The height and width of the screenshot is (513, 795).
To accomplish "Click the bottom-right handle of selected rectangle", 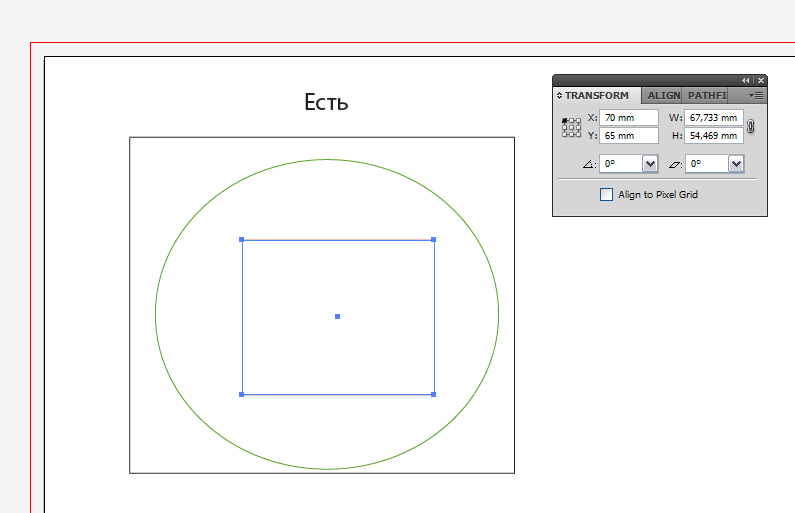I will pos(433,394).
